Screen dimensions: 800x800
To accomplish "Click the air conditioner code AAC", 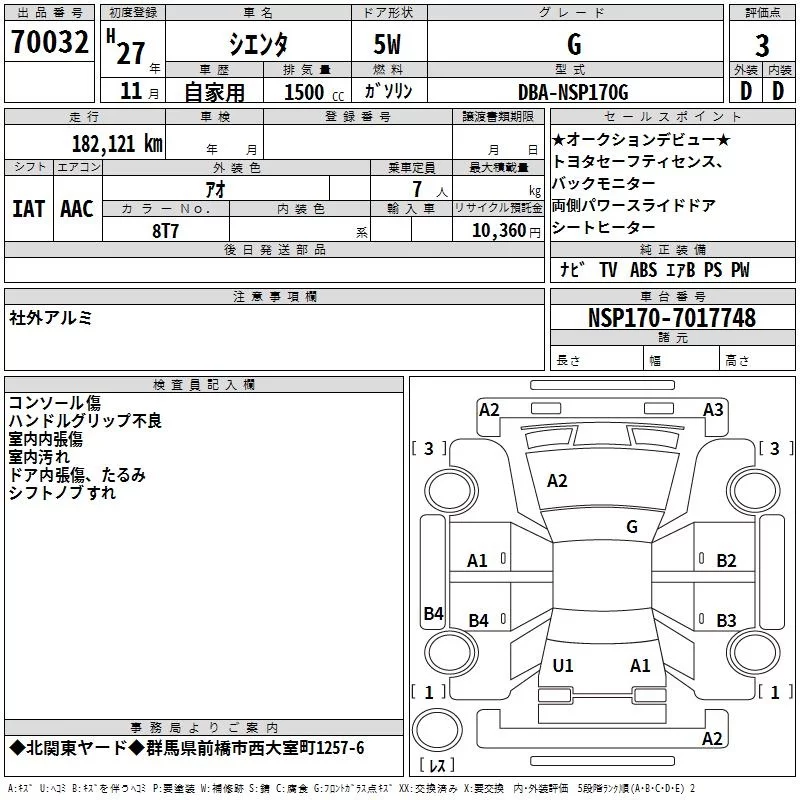I will pyautogui.click(x=77, y=209).
